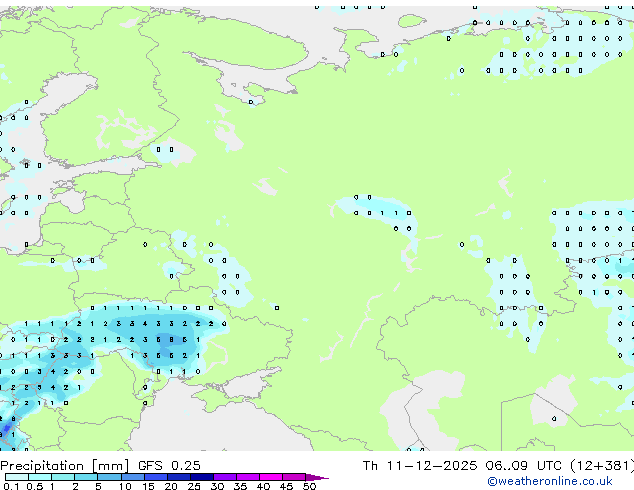The width and height of the screenshot is (634, 490).
Task: Click the legend label '0.1'
Action: (x=11, y=486)
